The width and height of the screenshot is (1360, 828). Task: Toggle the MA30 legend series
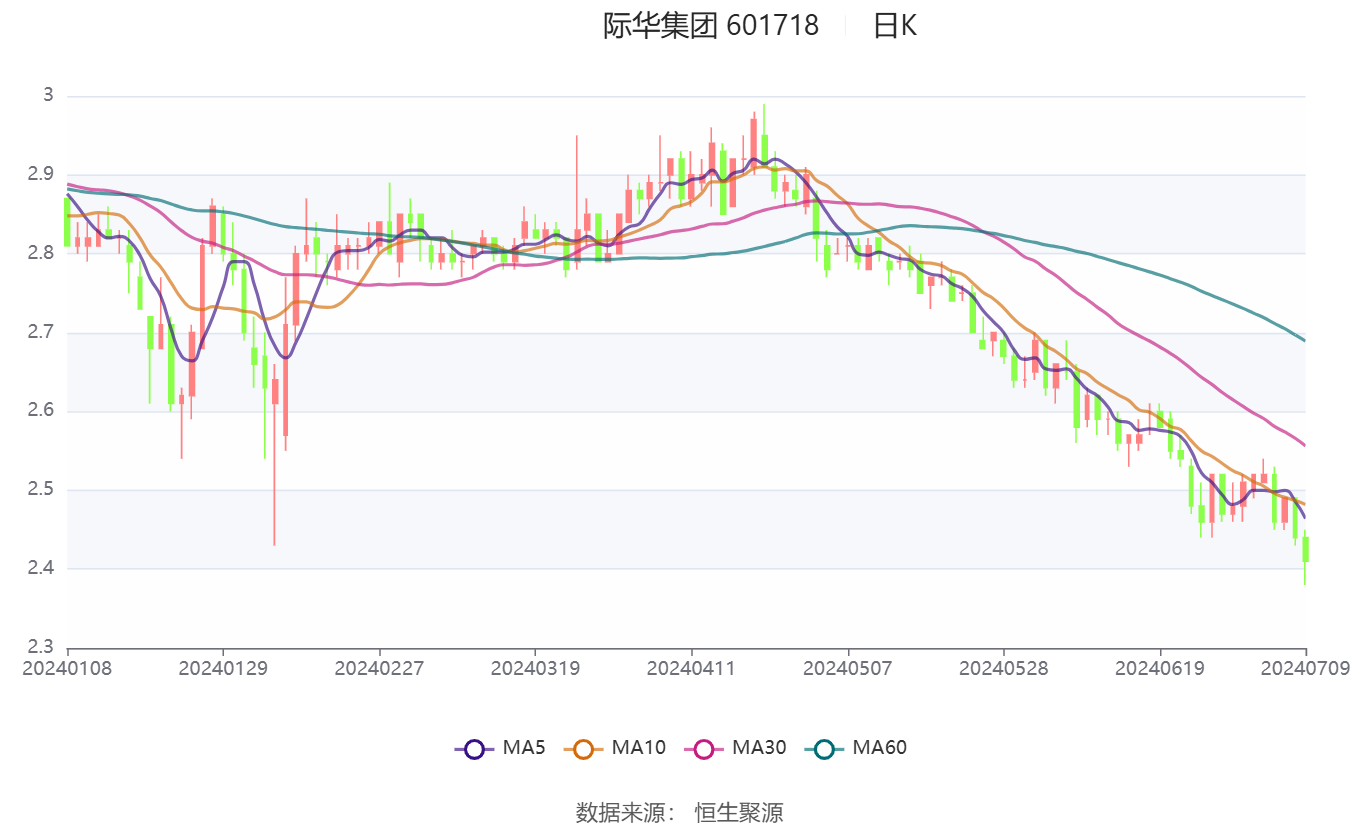[x=735, y=747]
